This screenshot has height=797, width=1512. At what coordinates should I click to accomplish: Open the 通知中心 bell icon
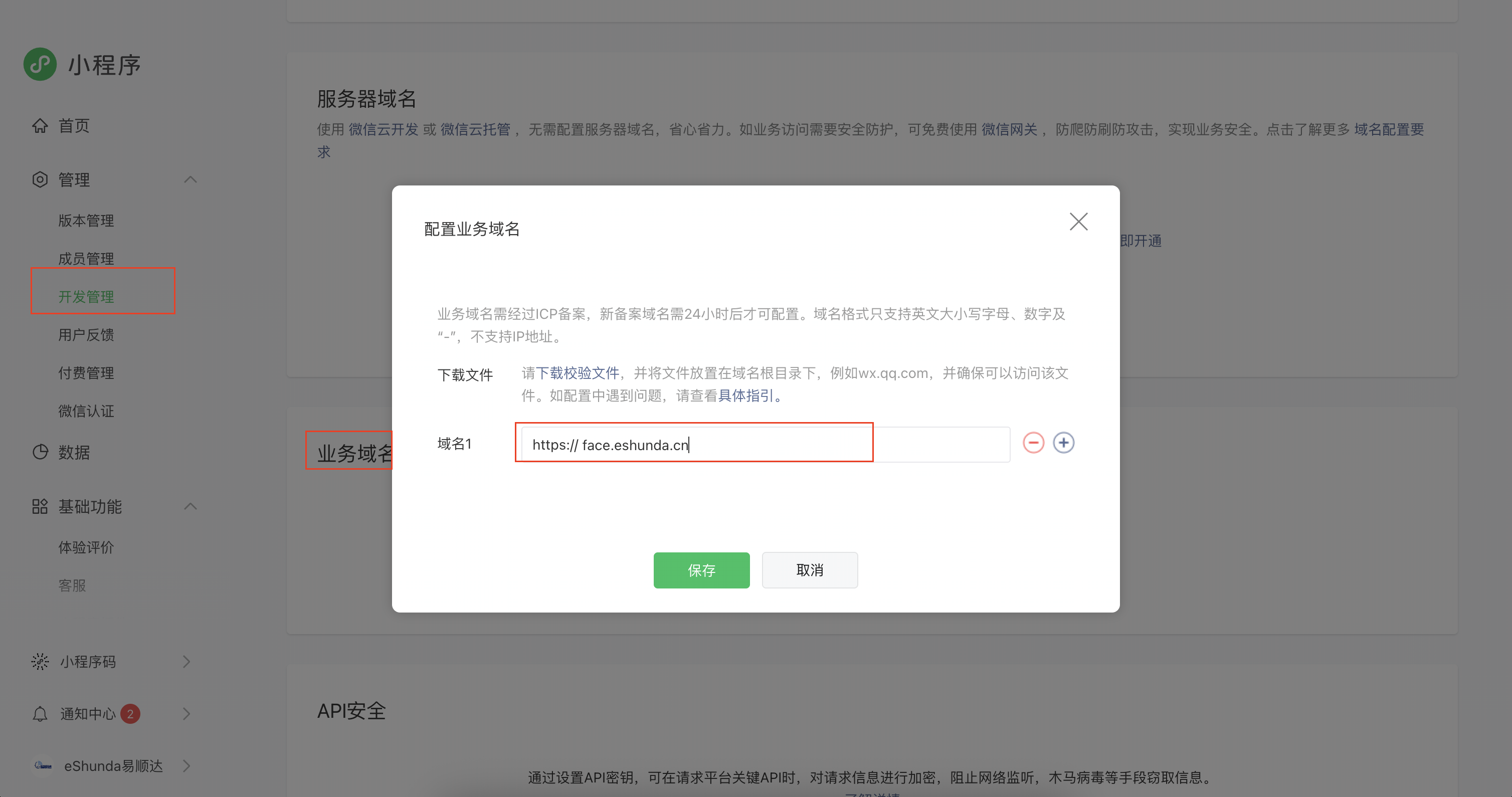(x=39, y=714)
